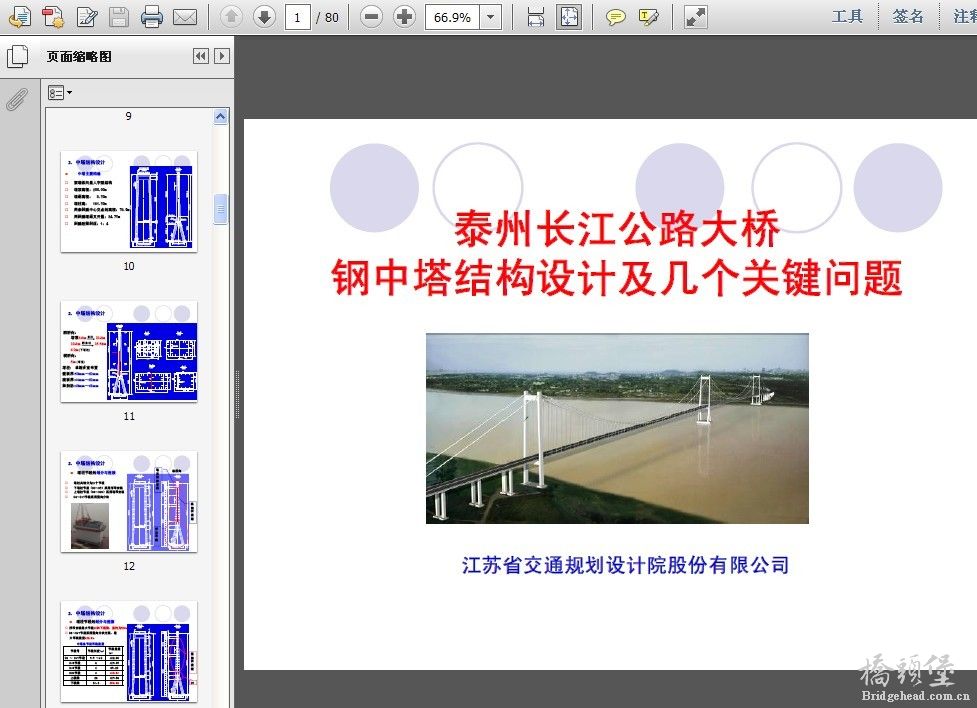
Task: Zoom out with the minus button
Action: pyautogui.click(x=371, y=17)
